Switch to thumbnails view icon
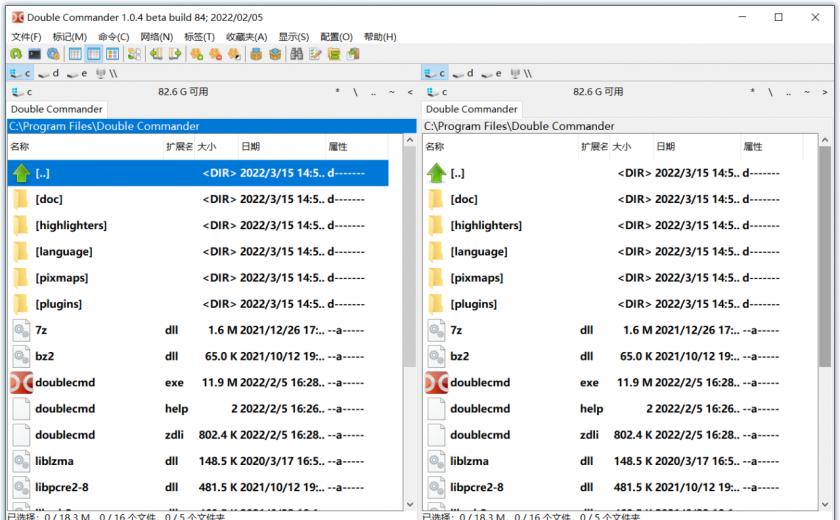The width and height of the screenshot is (840, 520). click(112, 54)
